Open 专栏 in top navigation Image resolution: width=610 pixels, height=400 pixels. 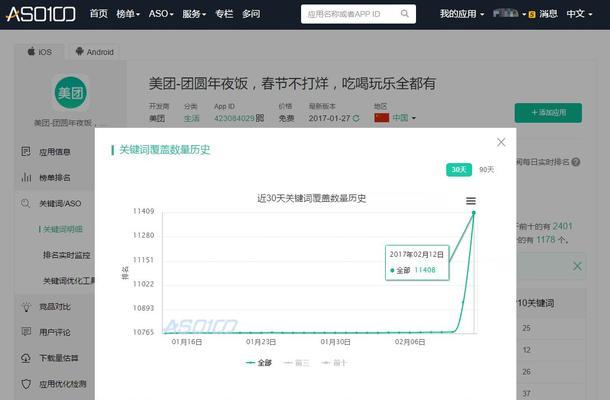[x=224, y=14]
